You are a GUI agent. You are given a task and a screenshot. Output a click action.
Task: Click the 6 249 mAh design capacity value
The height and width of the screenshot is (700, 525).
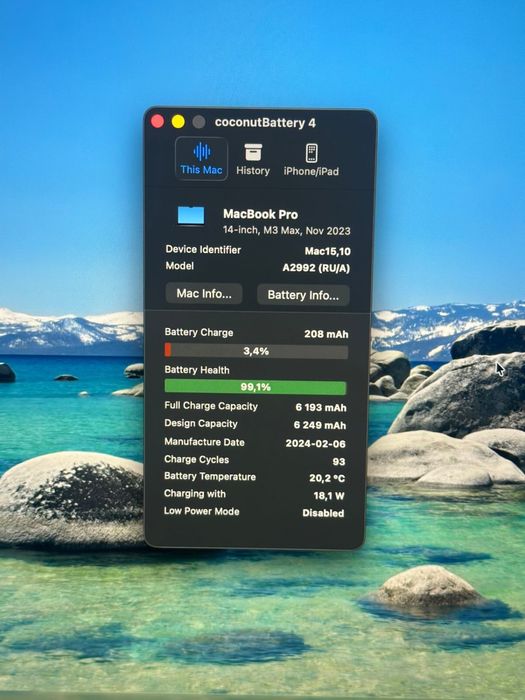point(320,425)
